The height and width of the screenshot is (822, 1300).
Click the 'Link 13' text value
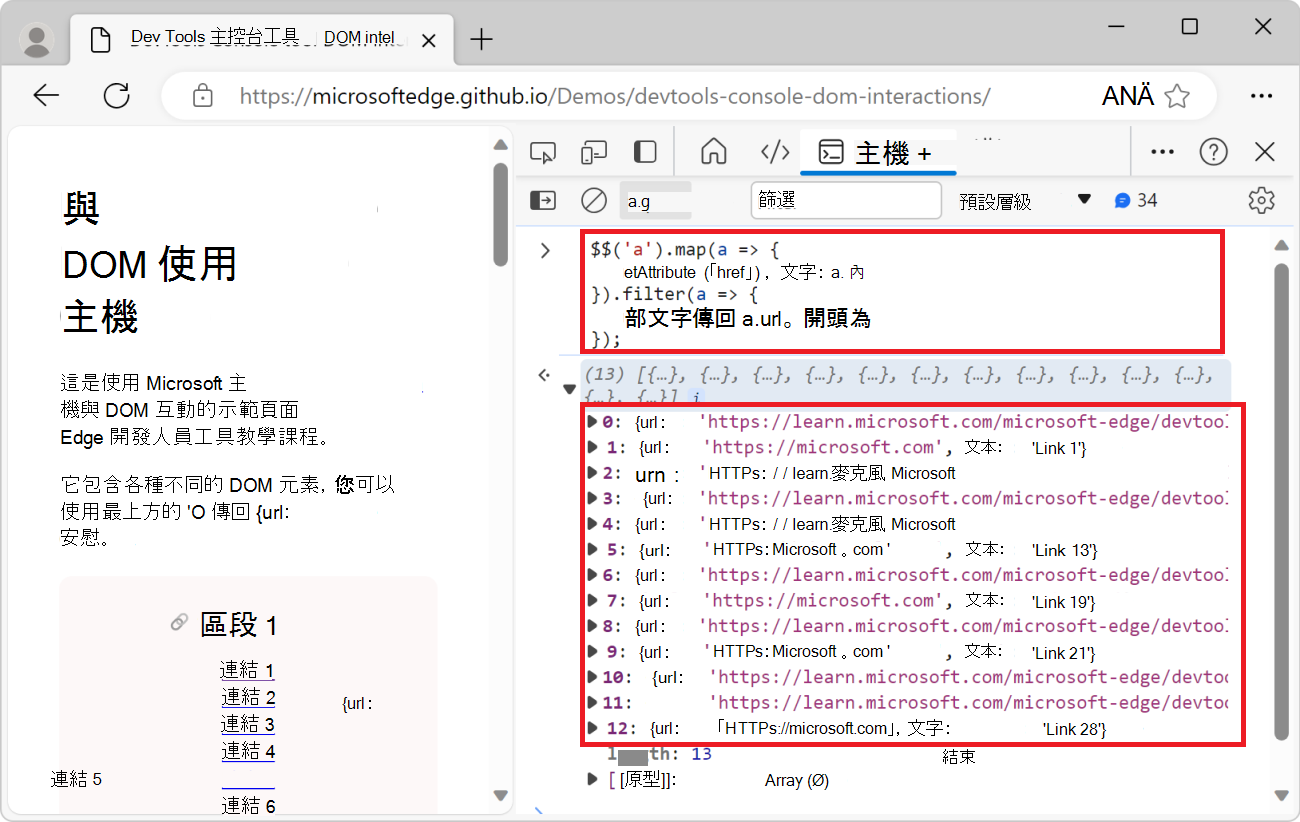tap(1065, 550)
